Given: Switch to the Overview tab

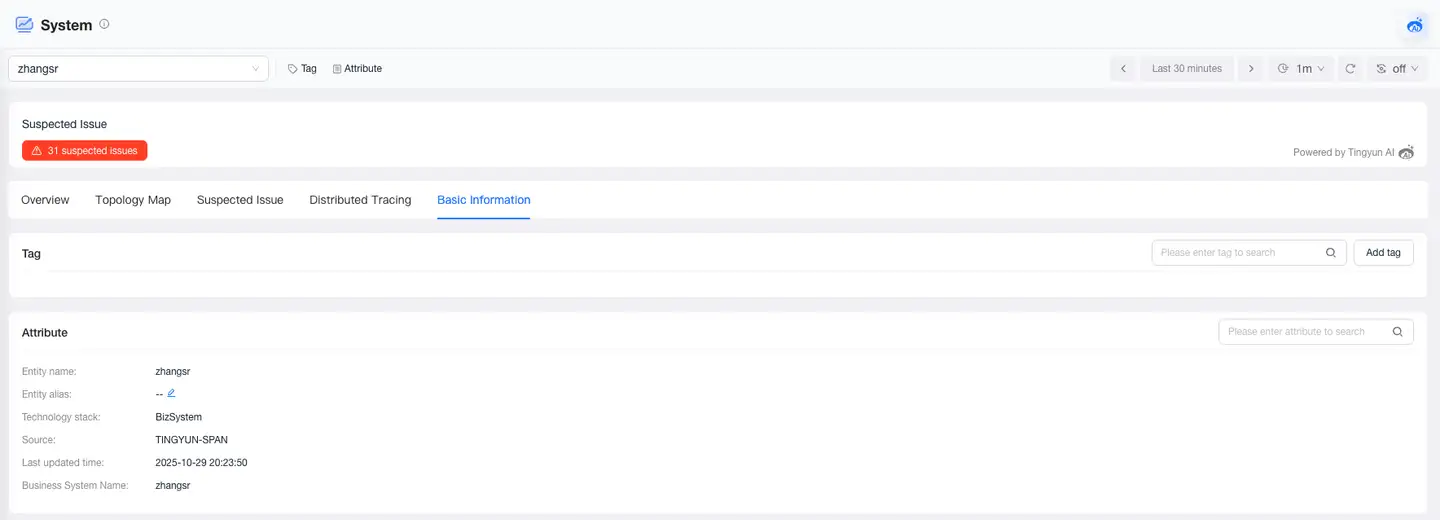Looking at the screenshot, I should 45,200.
